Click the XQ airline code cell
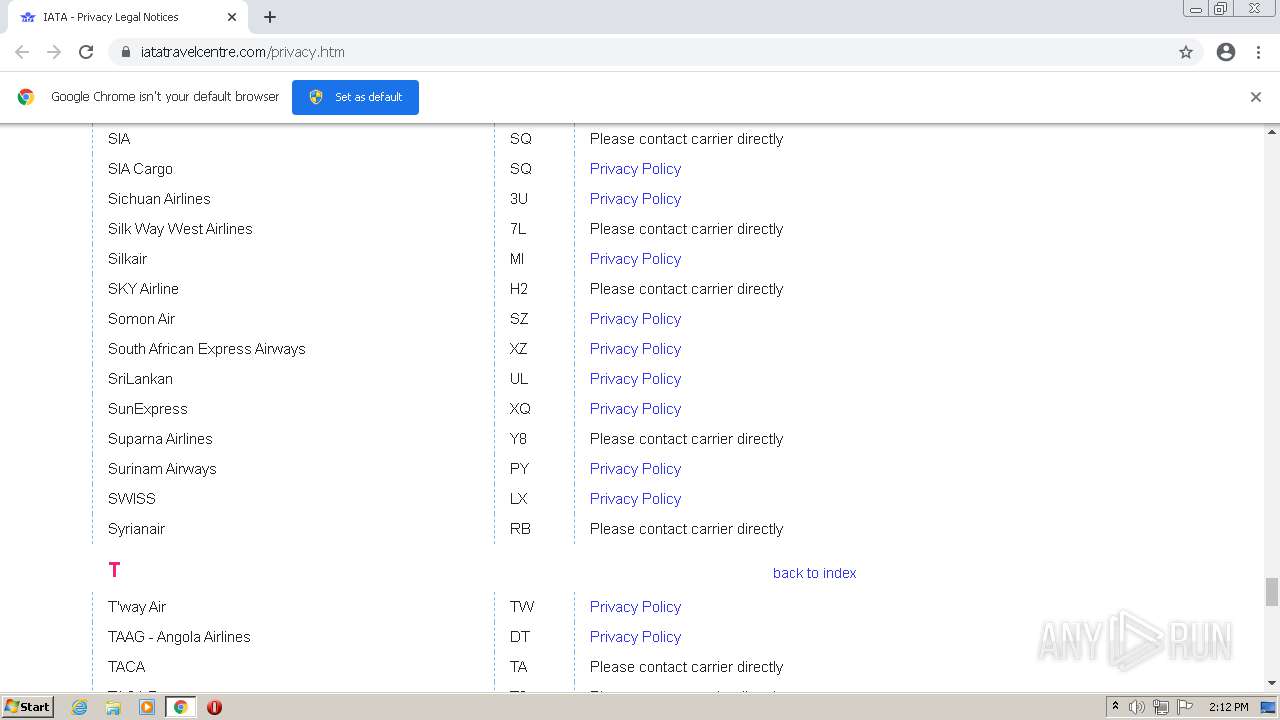The width and height of the screenshot is (1280, 720). click(520, 409)
